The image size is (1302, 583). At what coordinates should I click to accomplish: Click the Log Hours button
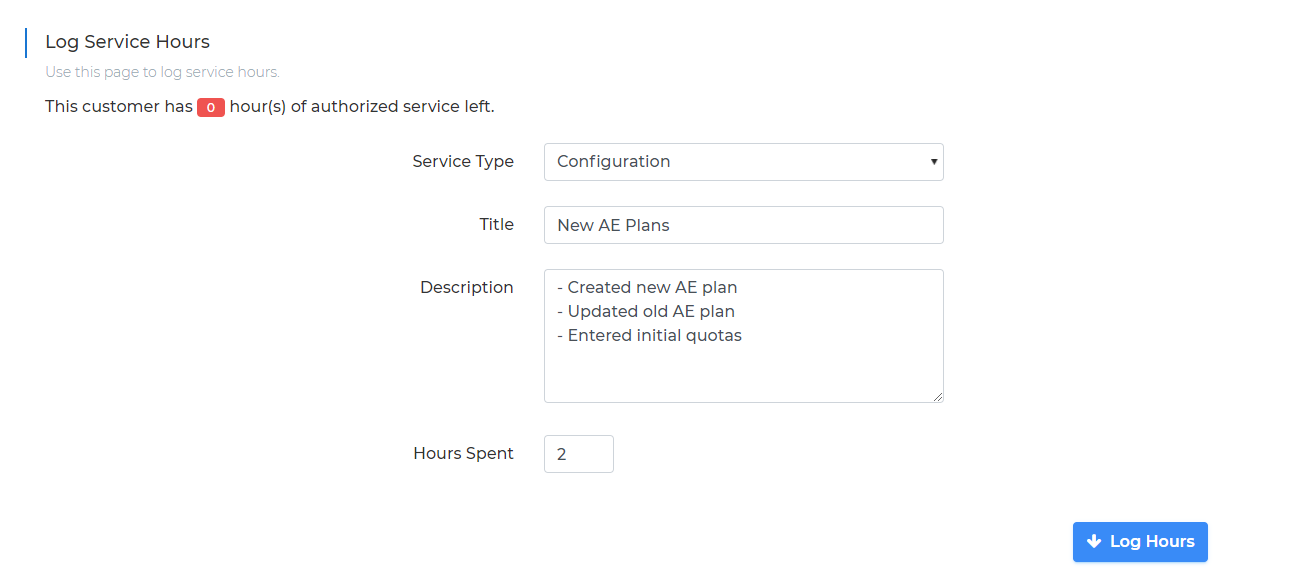1140,542
